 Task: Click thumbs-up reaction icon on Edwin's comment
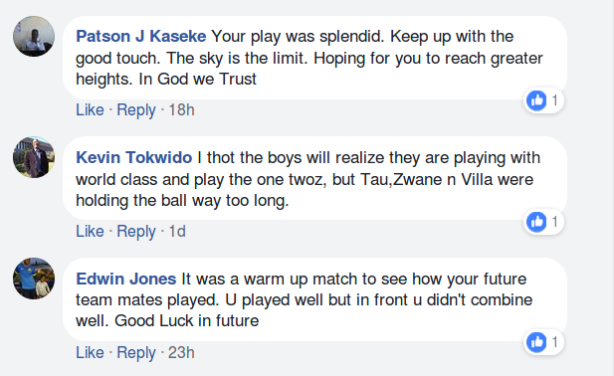point(536,342)
